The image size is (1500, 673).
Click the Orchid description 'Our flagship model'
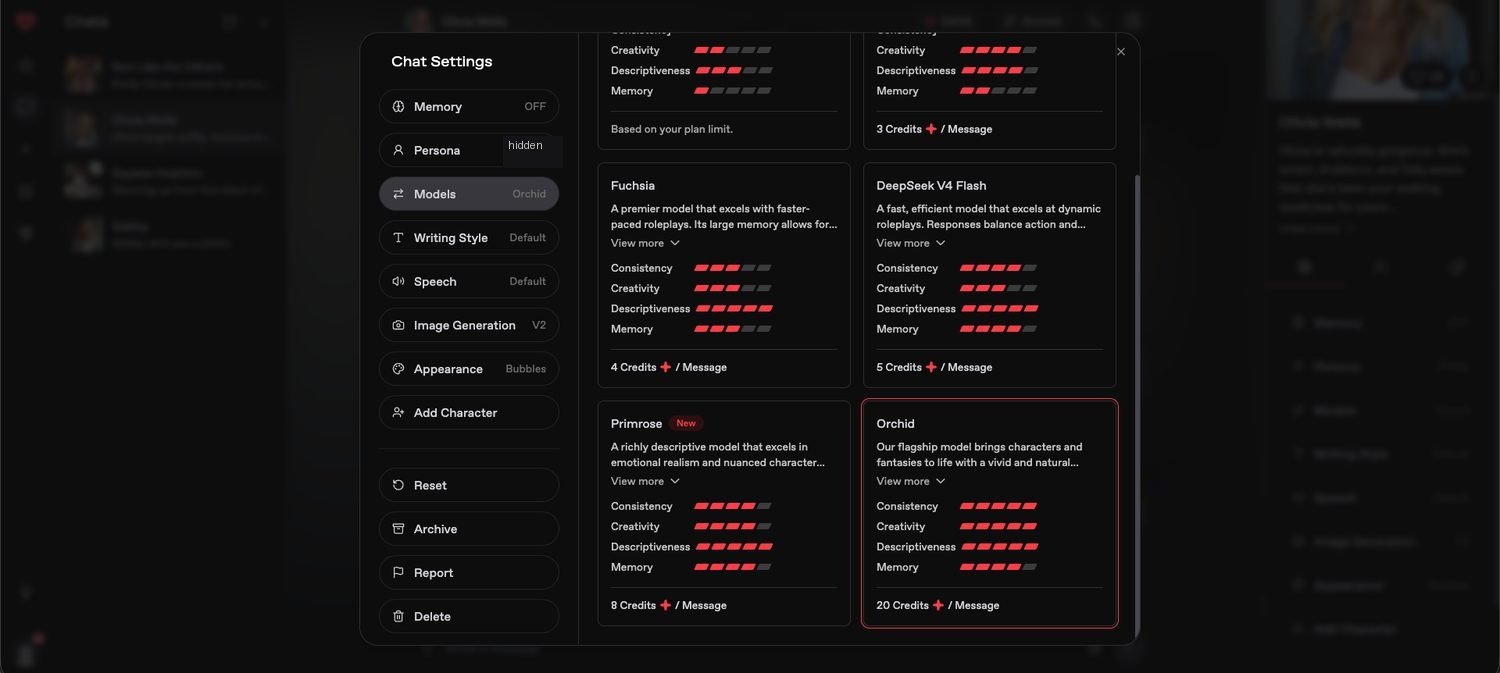(x=980, y=455)
